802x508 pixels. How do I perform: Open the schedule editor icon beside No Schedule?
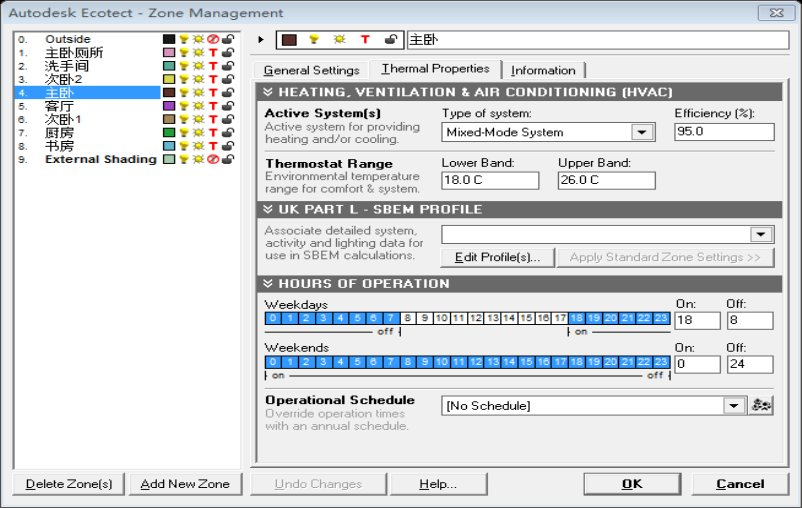pyautogui.click(x=761, y=406)
